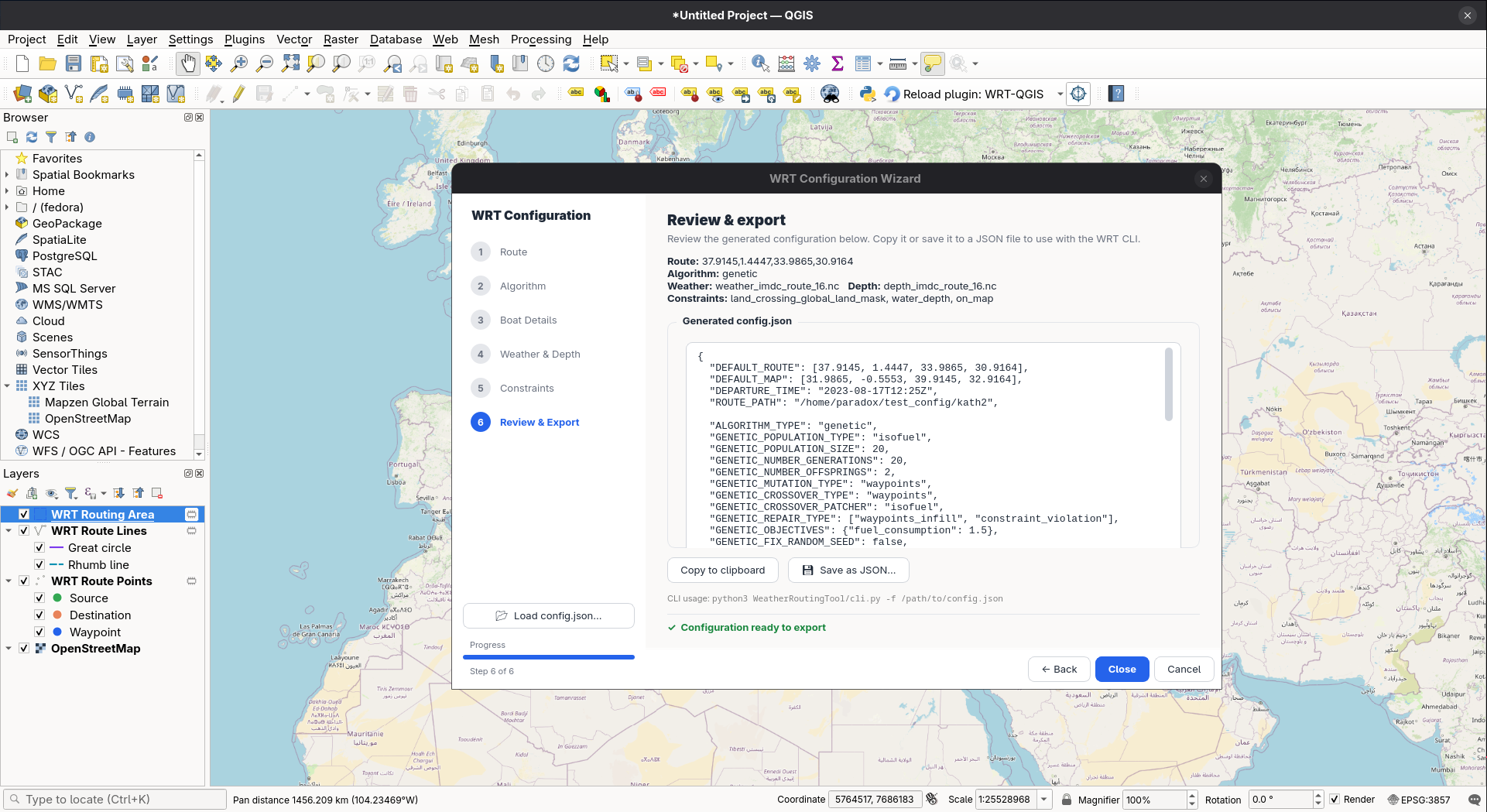This screenshot has height=812, width=1487.
Task: Open a project with the folder icon
Action: pos(48,63)
